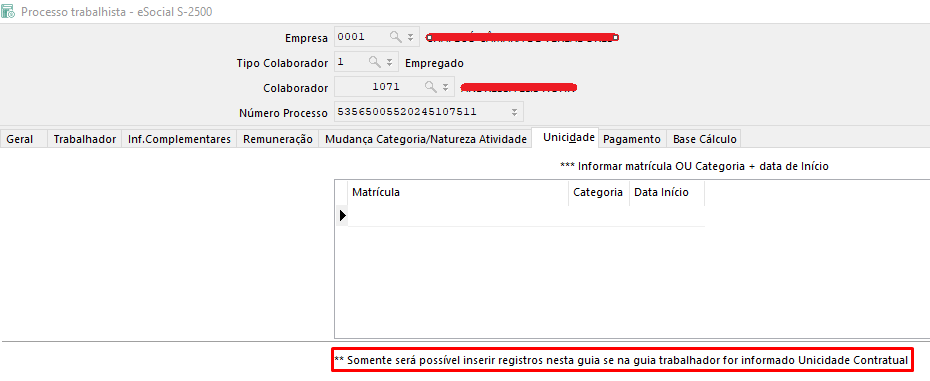
Task: Expand the Tipo Colaborador dropdown arrow
Action: (389, 62)
